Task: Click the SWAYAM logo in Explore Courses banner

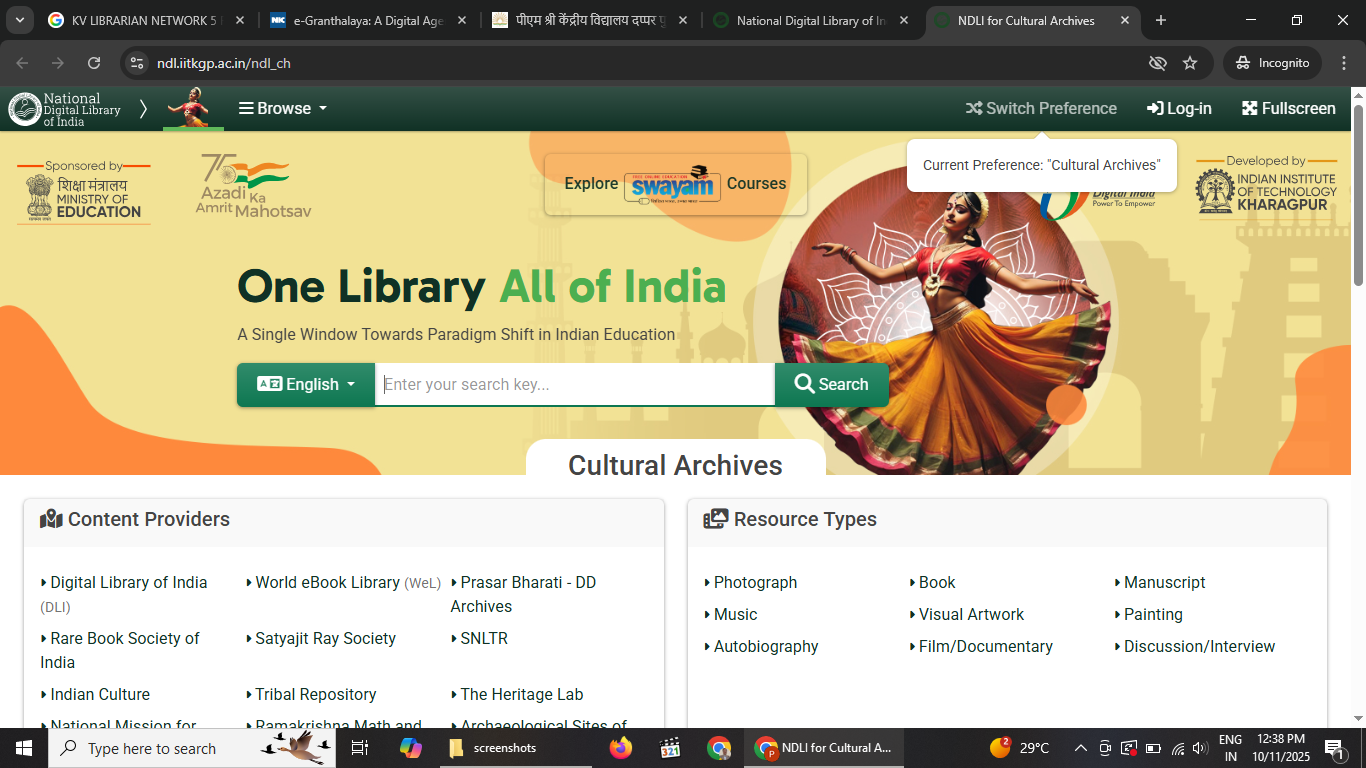Action: tap(672, 185)
